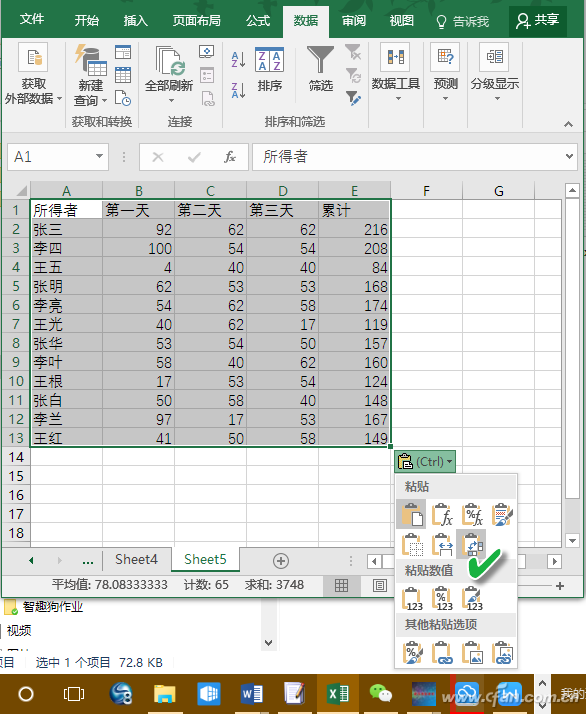Image resolution: width=586 pixels, height=714 pixels.
Task: Switch to the View tab (视图)
Action: tap(402, 20)
